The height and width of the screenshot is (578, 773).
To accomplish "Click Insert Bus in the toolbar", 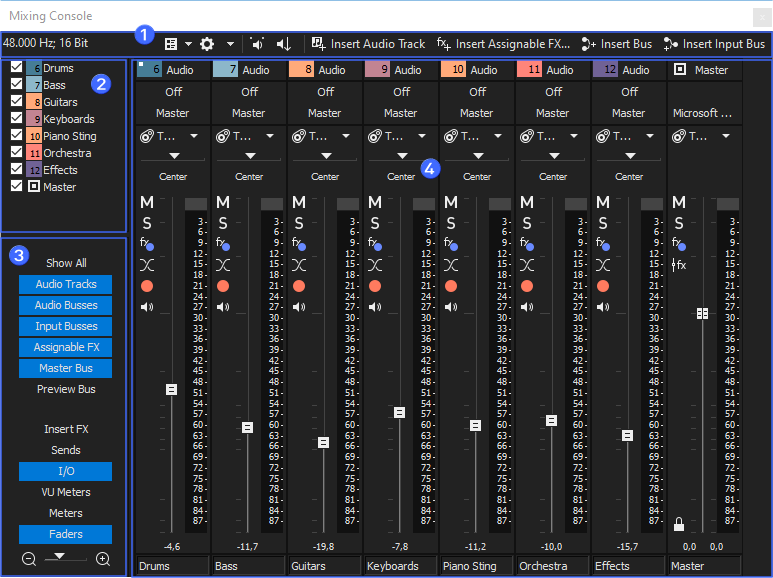I will (617, 44).
